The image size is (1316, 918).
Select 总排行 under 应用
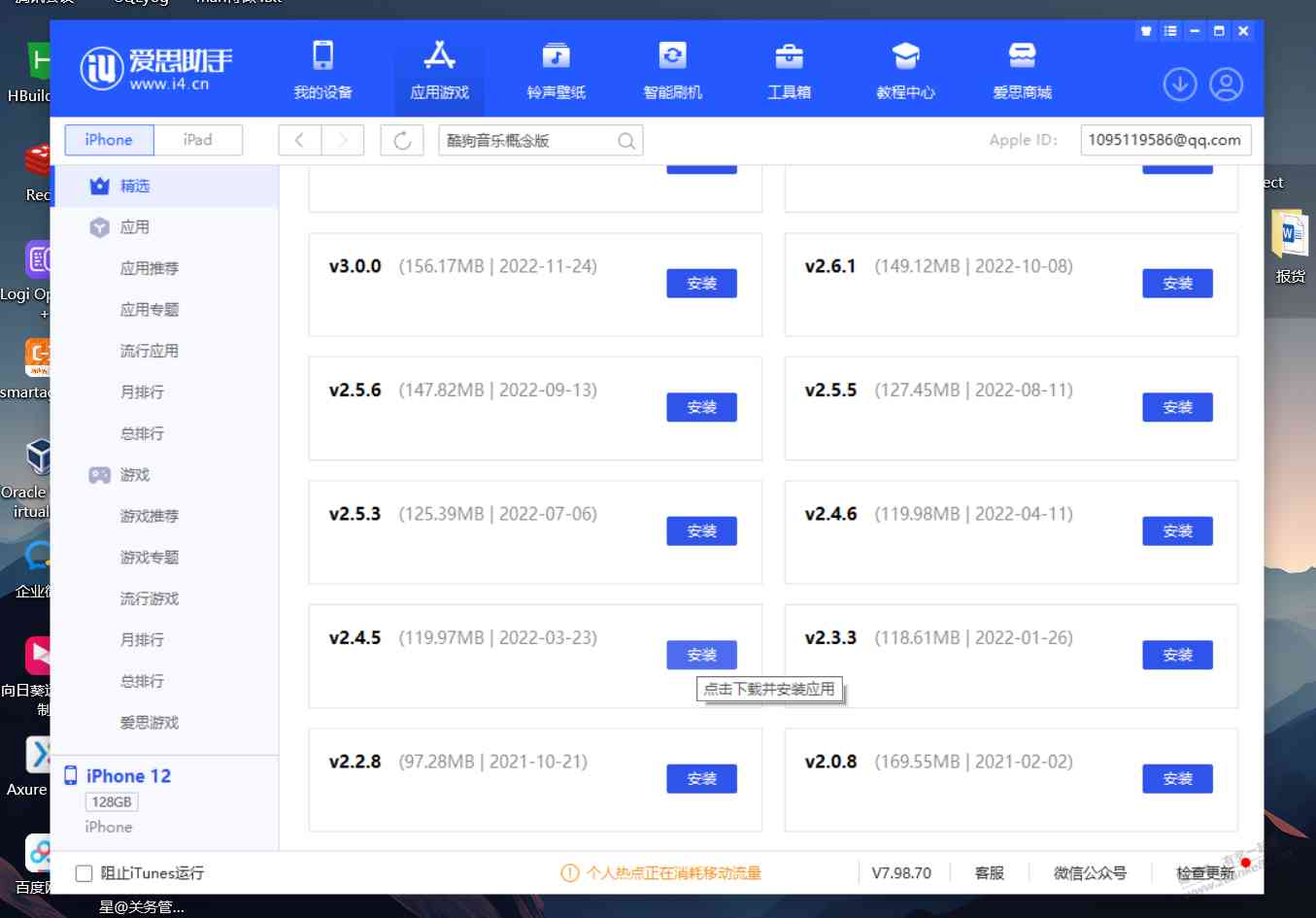[142, 433]
